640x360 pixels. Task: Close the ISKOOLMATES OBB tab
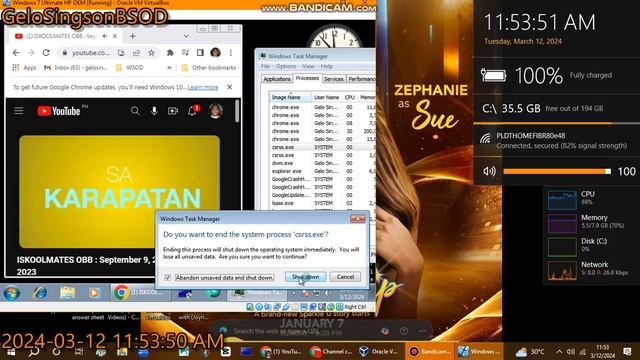[x=115, y=36]
